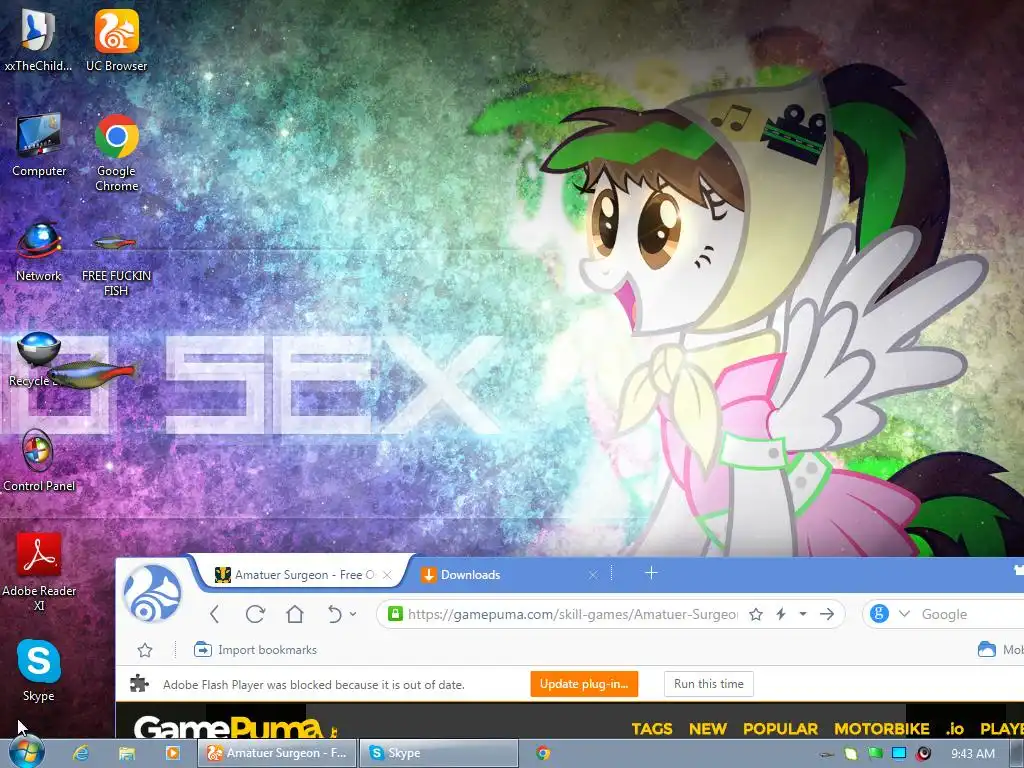1024x768 pixels.
Task: Select the Recycle Bin desktop icon
Action: 38,359
